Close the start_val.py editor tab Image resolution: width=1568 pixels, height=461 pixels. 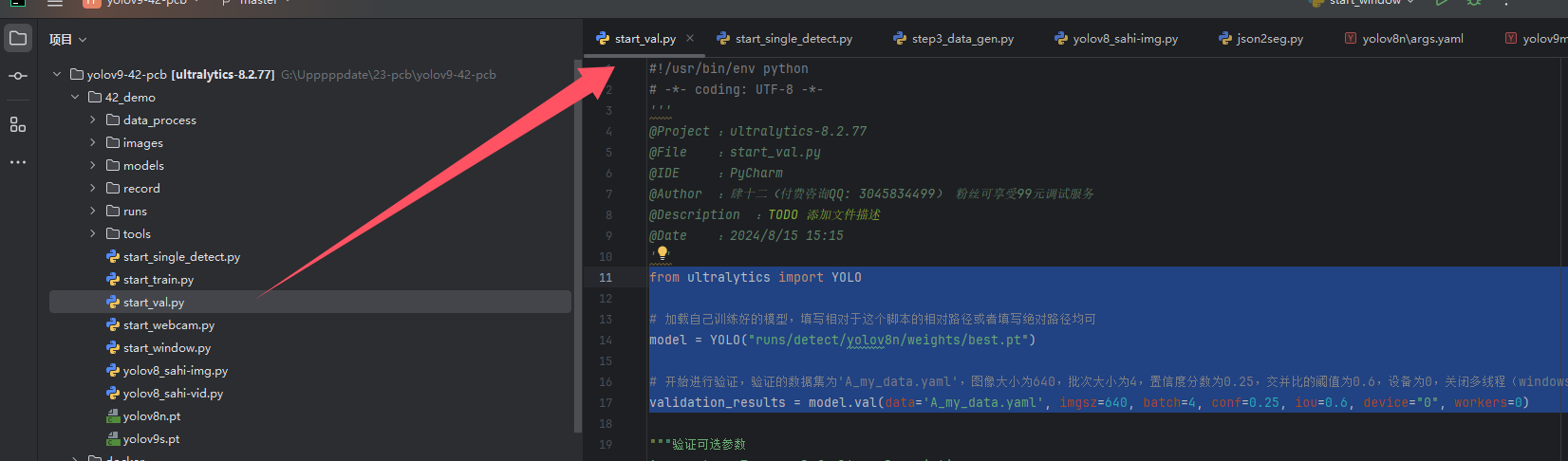(690, 38)
